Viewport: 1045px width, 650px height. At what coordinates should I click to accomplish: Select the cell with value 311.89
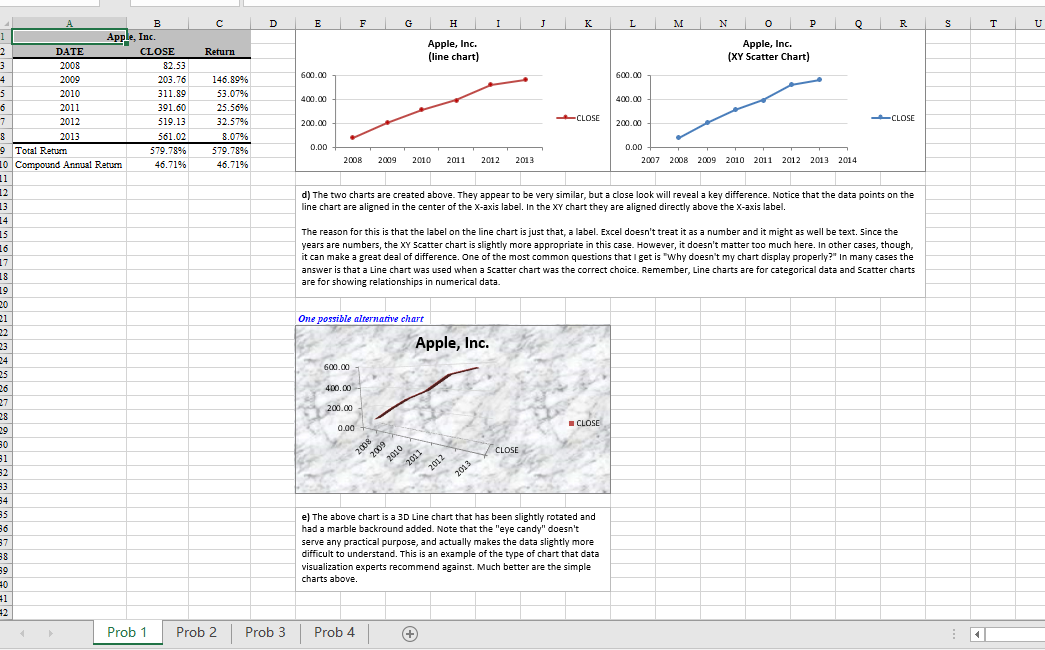[x=157, y=93]
